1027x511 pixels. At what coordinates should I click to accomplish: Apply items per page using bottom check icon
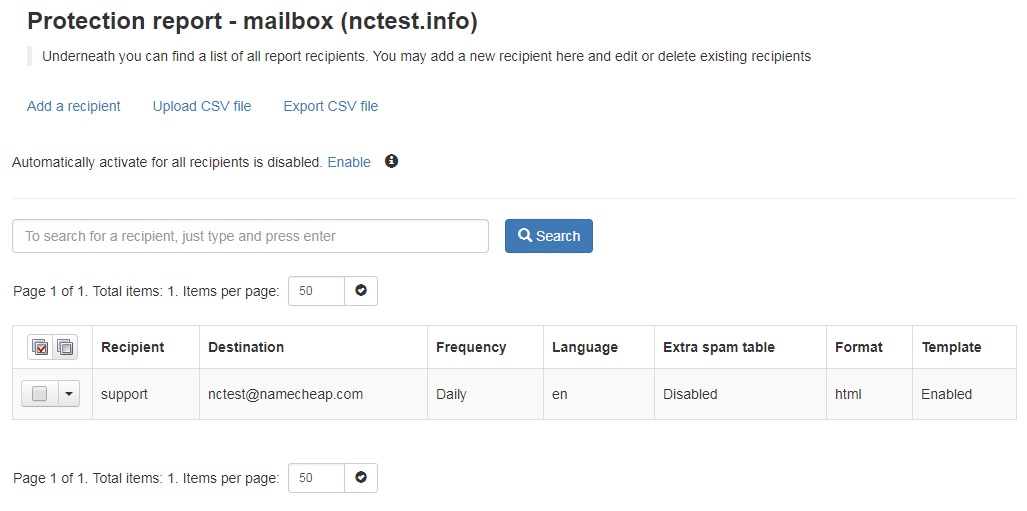tap(361, 478)
